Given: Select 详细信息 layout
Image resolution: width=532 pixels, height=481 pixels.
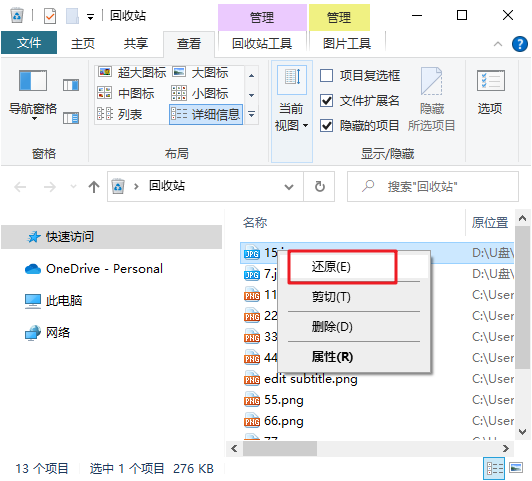Looking at the screenshot, I should (206, 114).
